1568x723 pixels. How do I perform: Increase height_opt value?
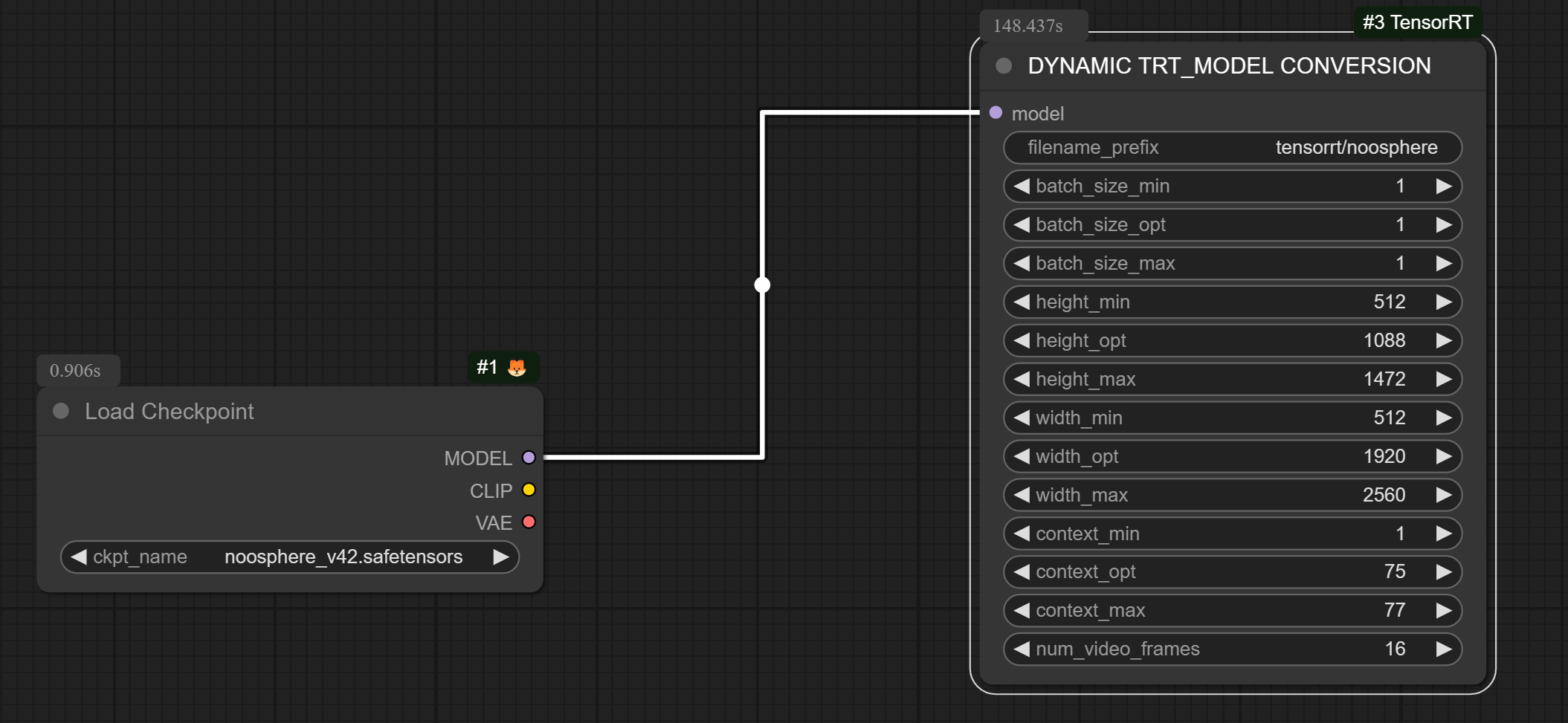1444,340
